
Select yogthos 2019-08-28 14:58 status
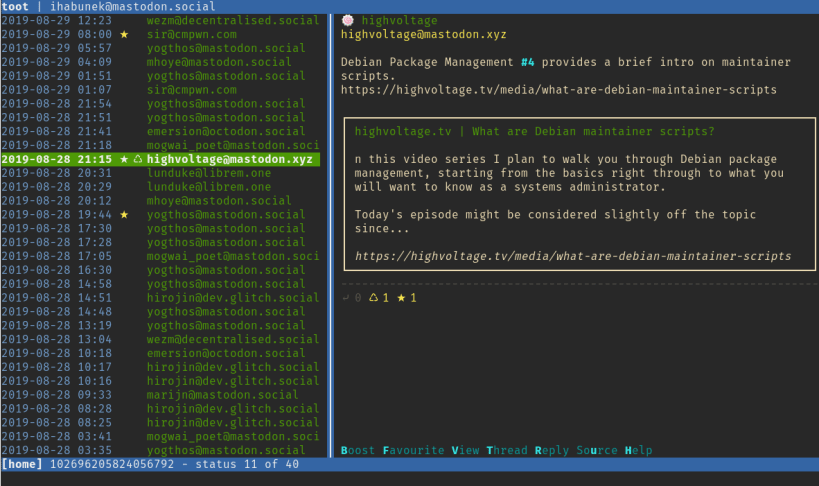(160, 284)
